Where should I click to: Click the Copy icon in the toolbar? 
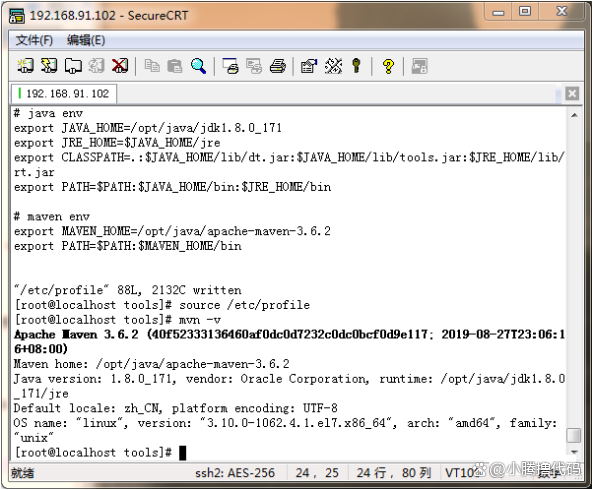pyautogui.click(x=152, y=66)
